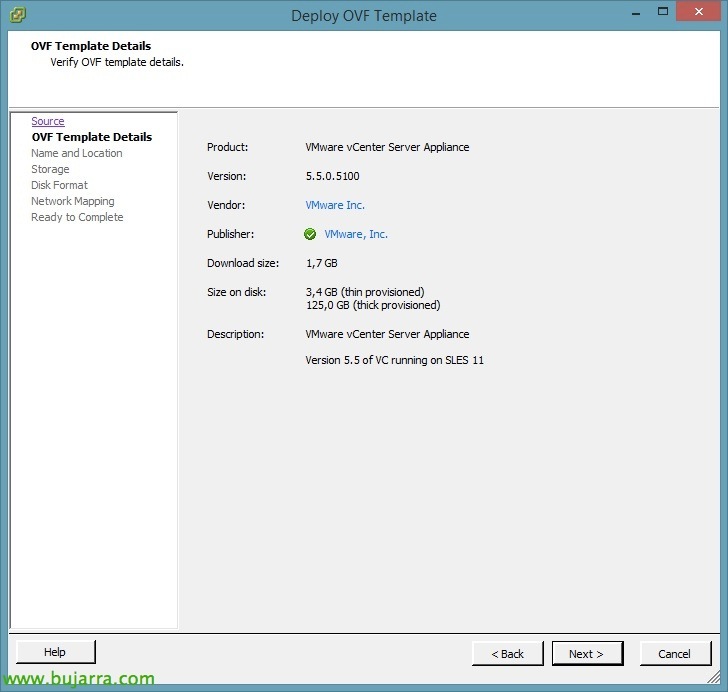The image size is (728, 692).
Task: Close the Deploy OVF Template window
Action: pyautogui.click(x=699, y=12)
